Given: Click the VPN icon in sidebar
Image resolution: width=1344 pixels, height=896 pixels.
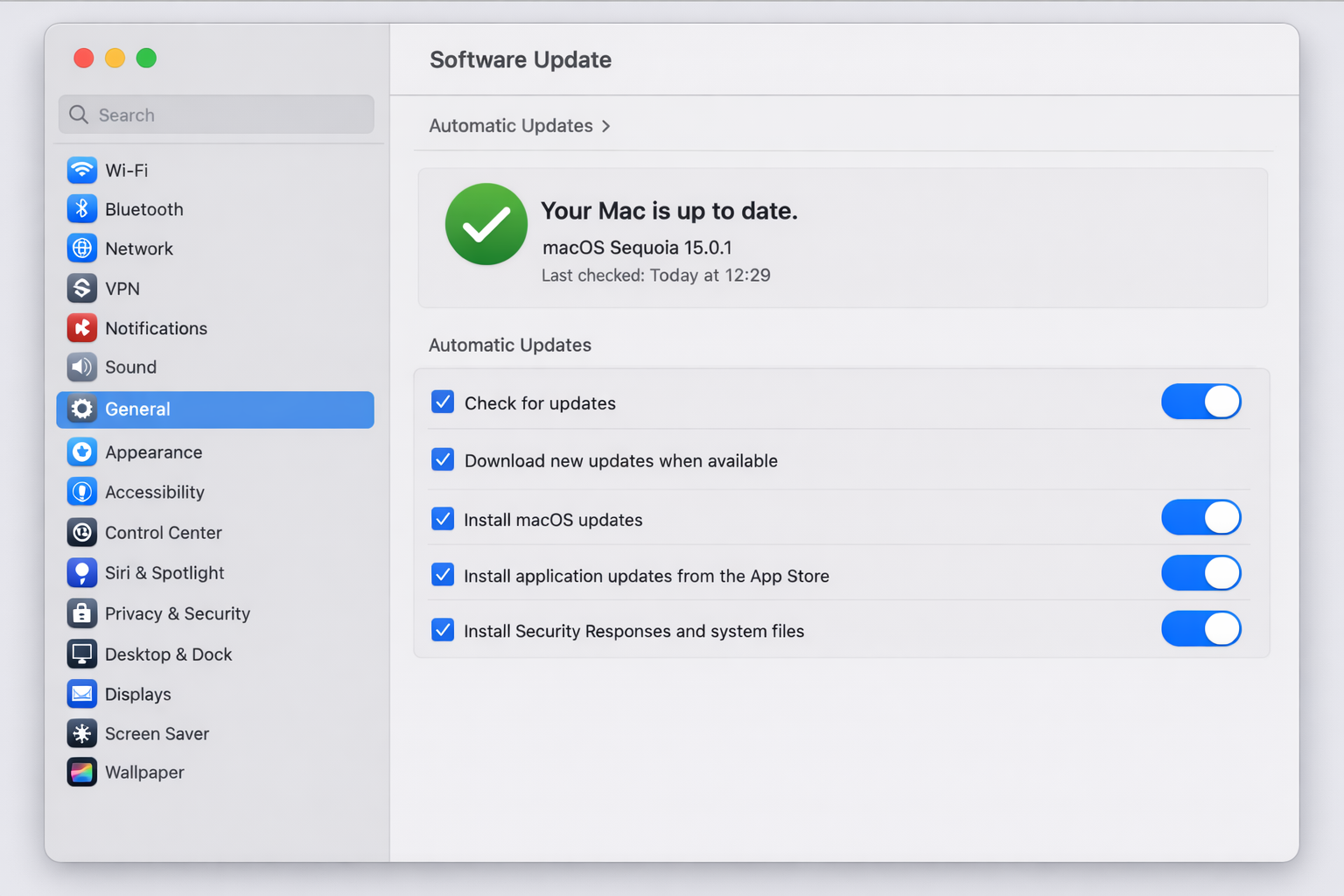Looking at the screenshot, I should [82, 288].
